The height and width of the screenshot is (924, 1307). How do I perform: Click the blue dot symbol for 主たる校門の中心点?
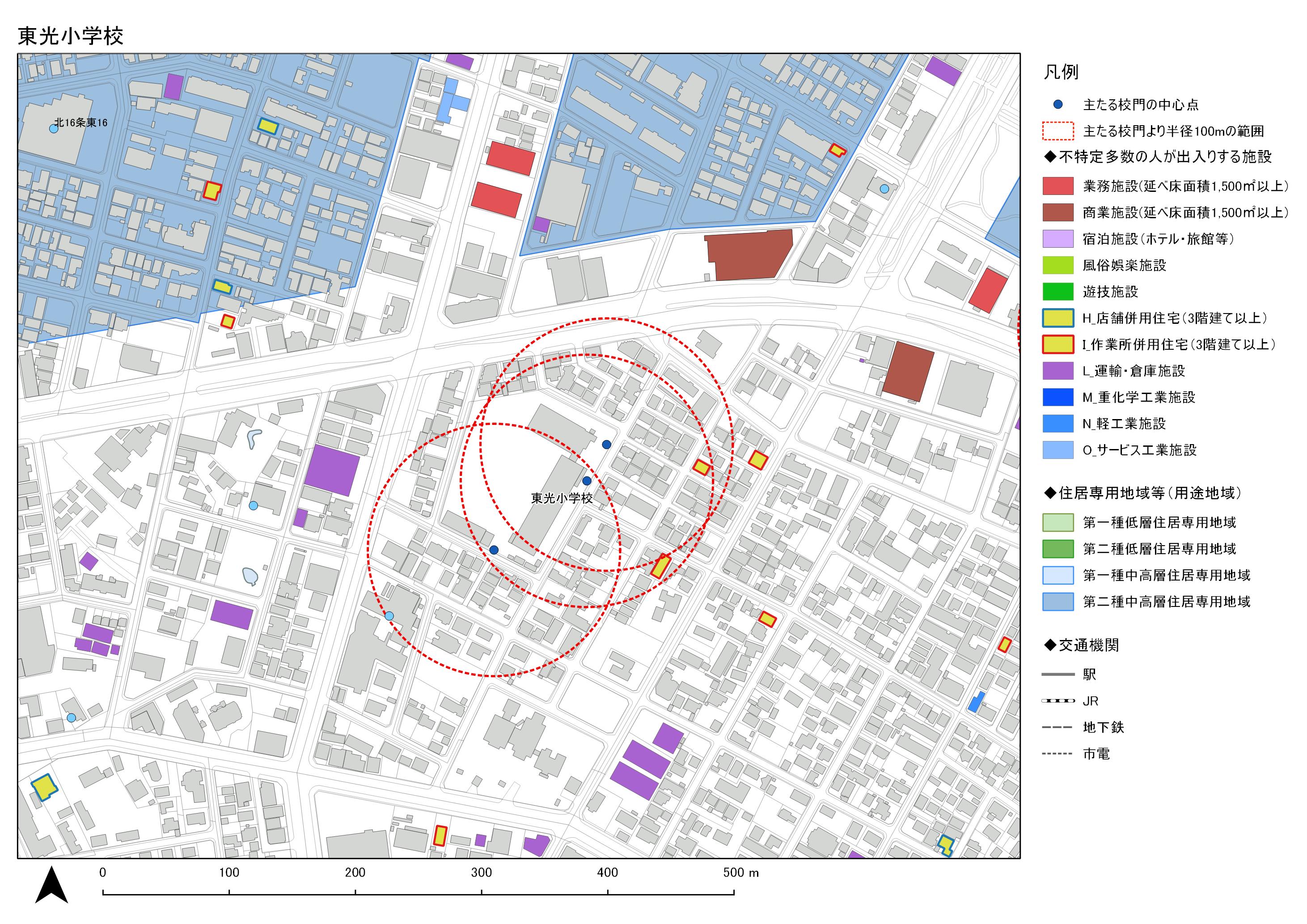coord(1057,104)
